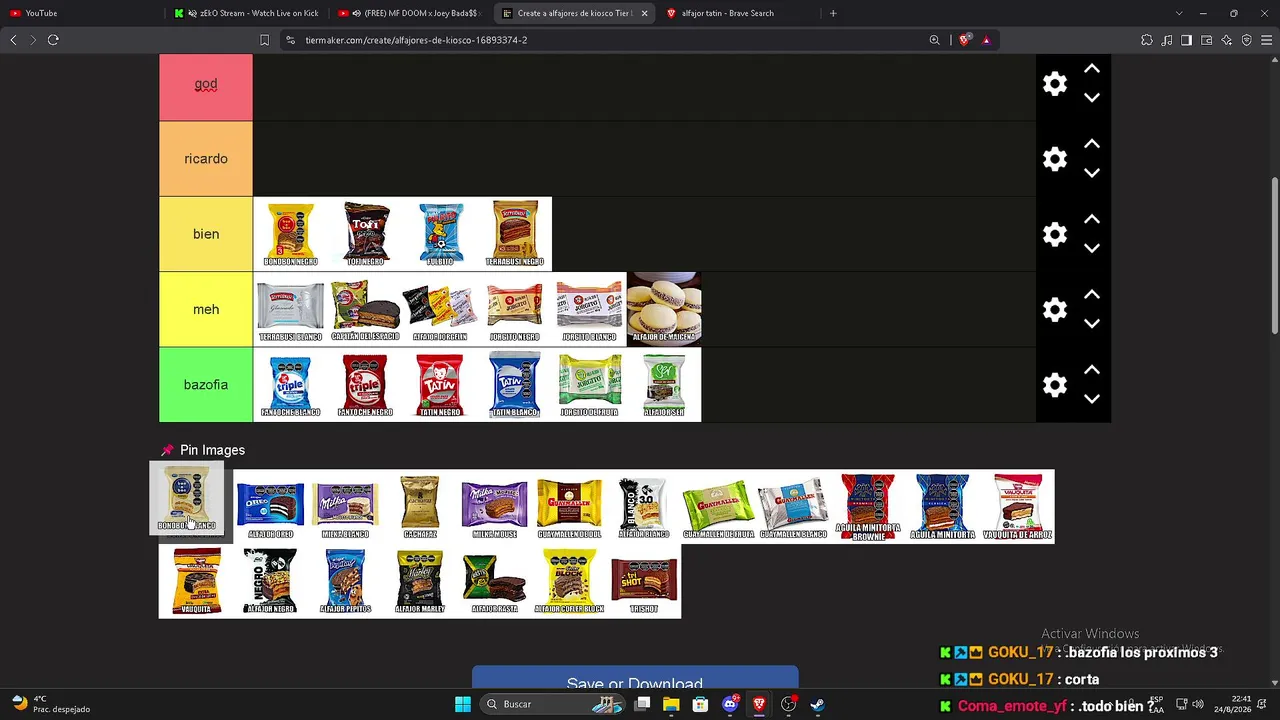Select the Vauquita de Arroz image
1280x720 pixels.
point(1017,506)
